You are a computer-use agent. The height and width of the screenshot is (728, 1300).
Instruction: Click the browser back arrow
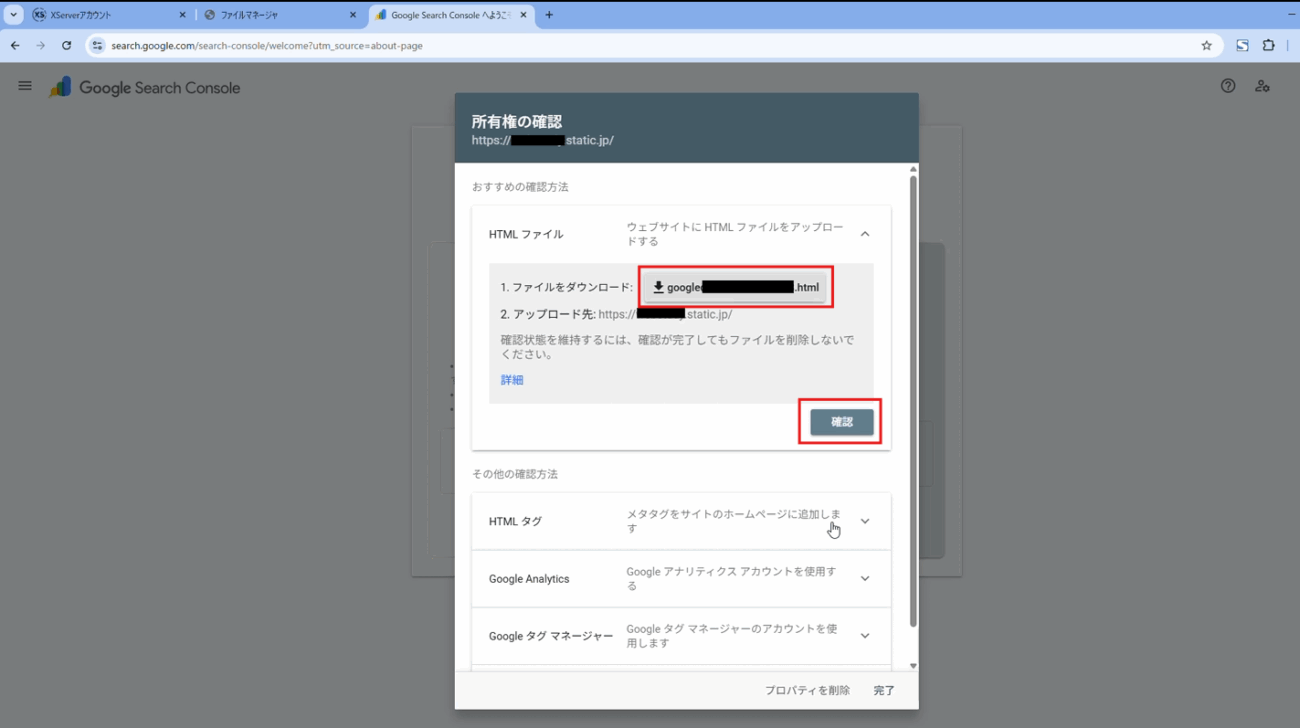point(15,45)
